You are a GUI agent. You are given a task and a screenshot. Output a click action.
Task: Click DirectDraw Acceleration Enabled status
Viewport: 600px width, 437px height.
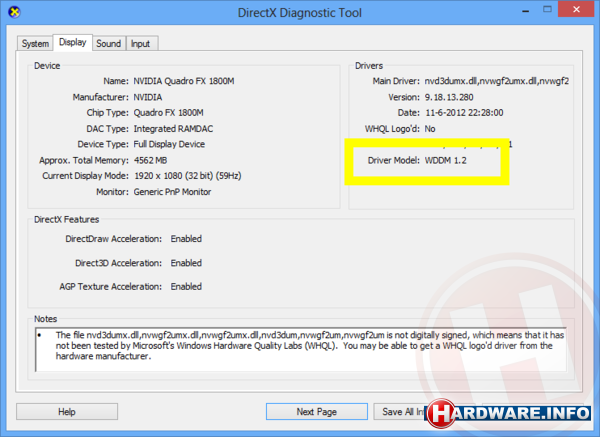pyautogui.click(x=186, y=239)
